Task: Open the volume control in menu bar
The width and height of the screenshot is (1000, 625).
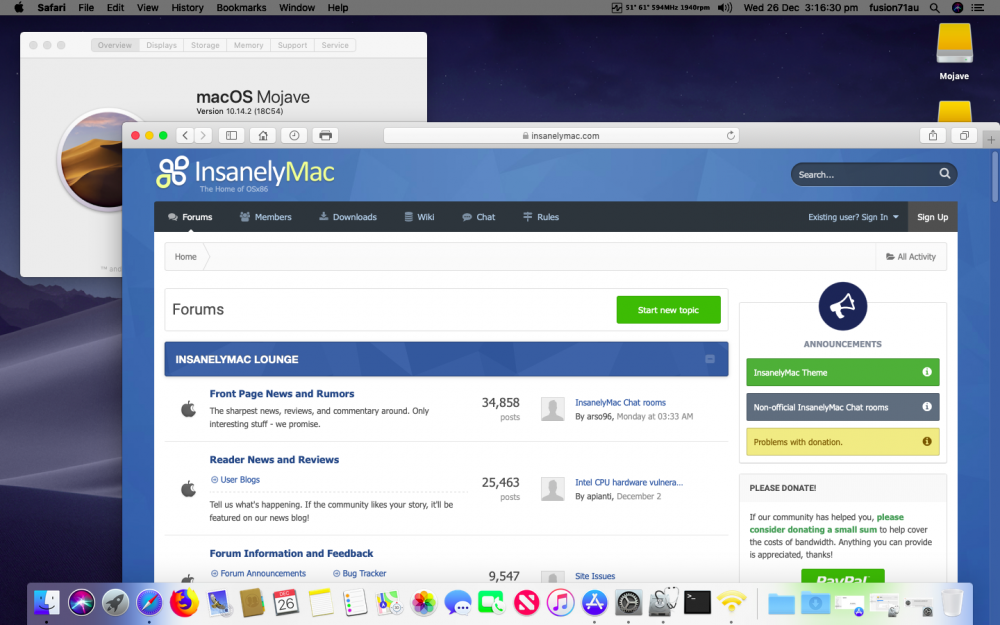Action: 724,8
